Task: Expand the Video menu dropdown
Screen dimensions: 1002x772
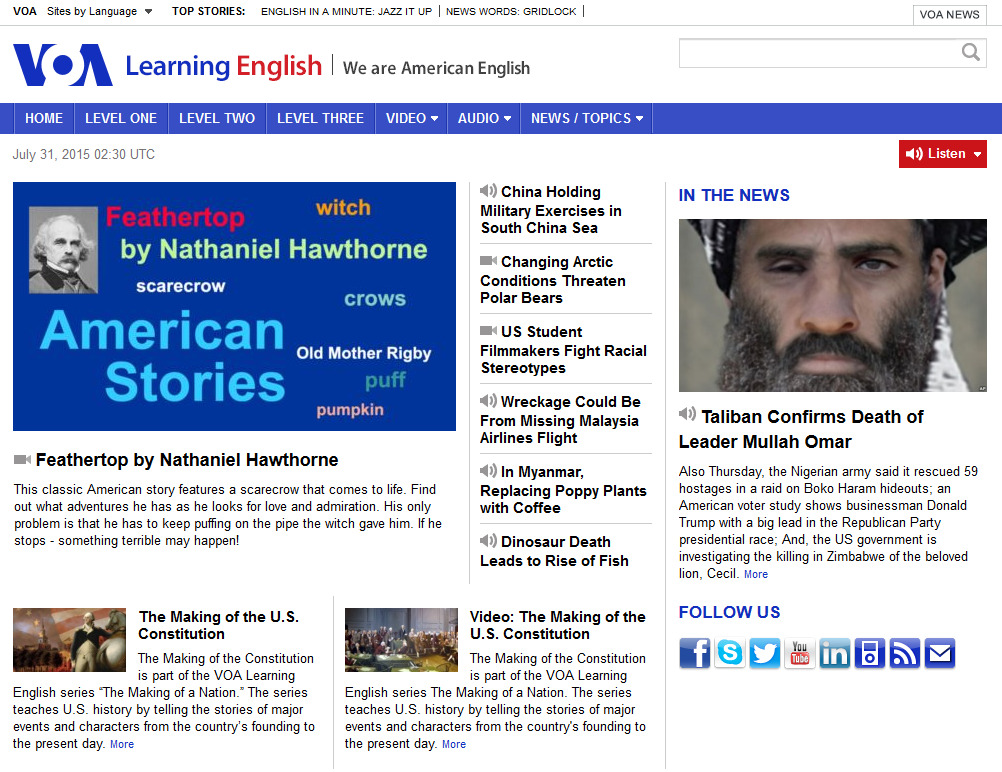Action: 412,118
